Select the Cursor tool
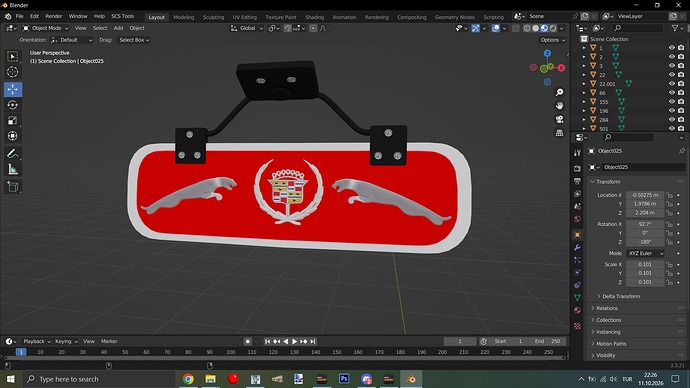690x388 pixels. [12, 72]
